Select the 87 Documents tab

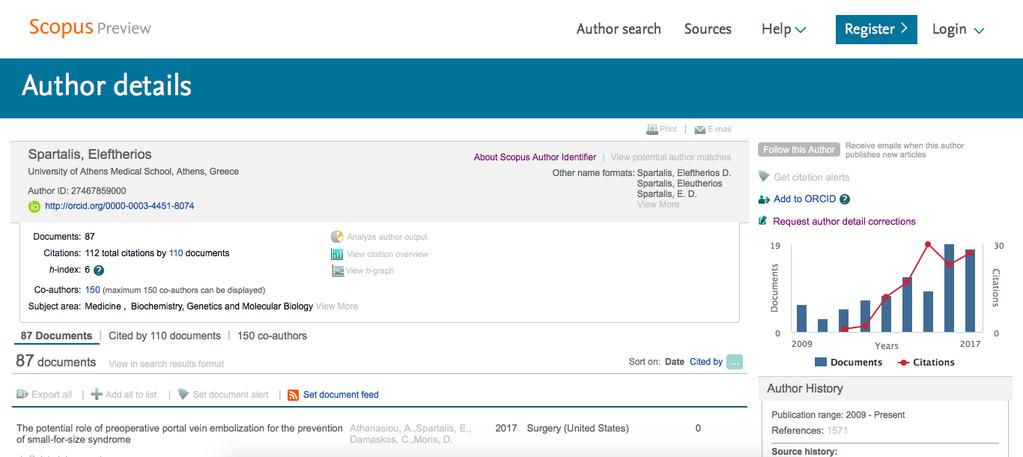pyautogui.click(x=56, y=336)
